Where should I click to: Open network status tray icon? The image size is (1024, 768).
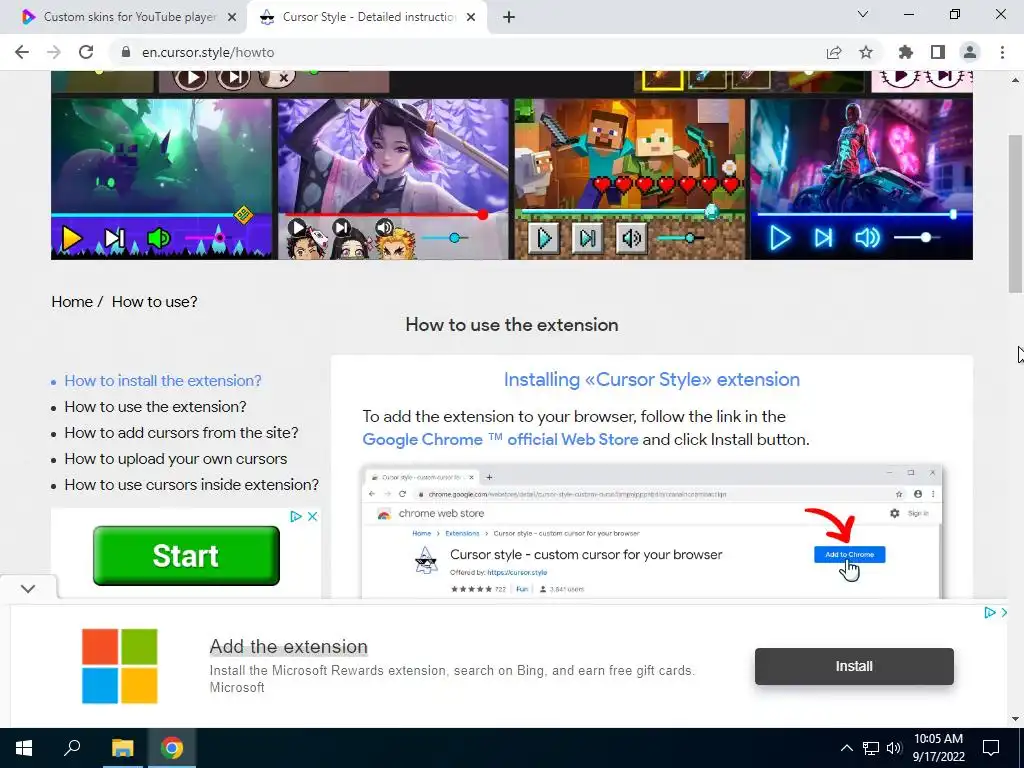(871, 748)
